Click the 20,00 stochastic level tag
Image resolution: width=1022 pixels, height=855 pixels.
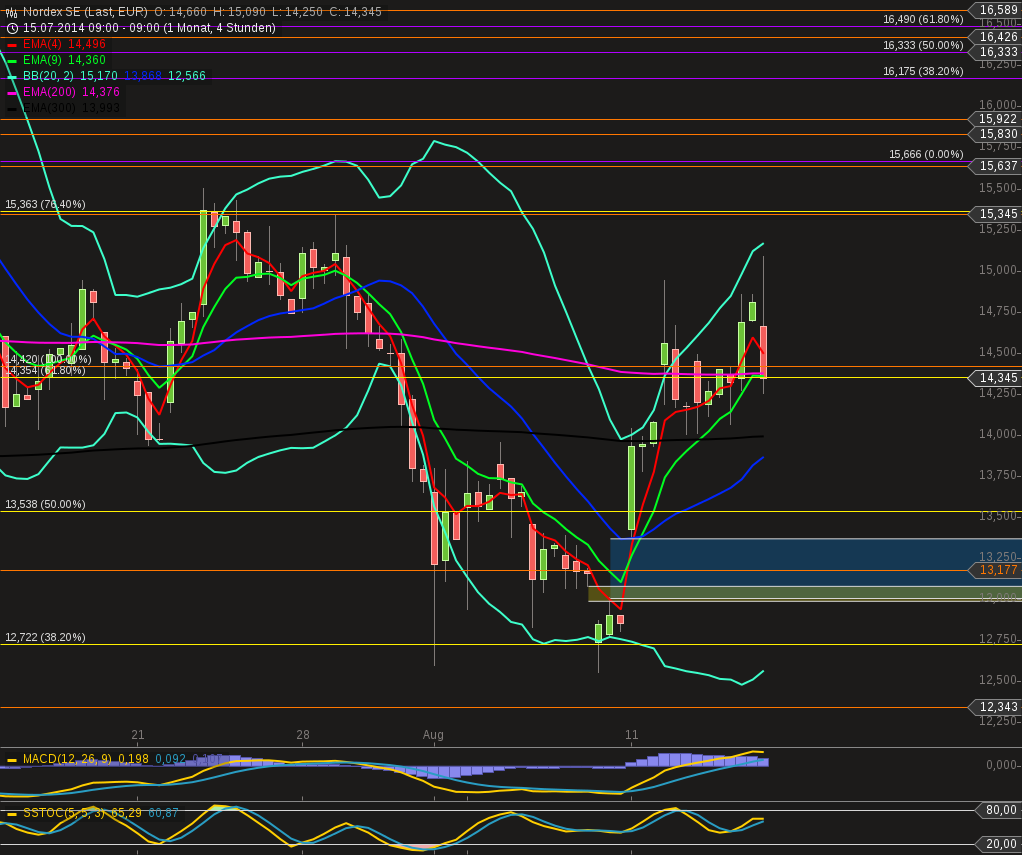(x=999, y=845)
